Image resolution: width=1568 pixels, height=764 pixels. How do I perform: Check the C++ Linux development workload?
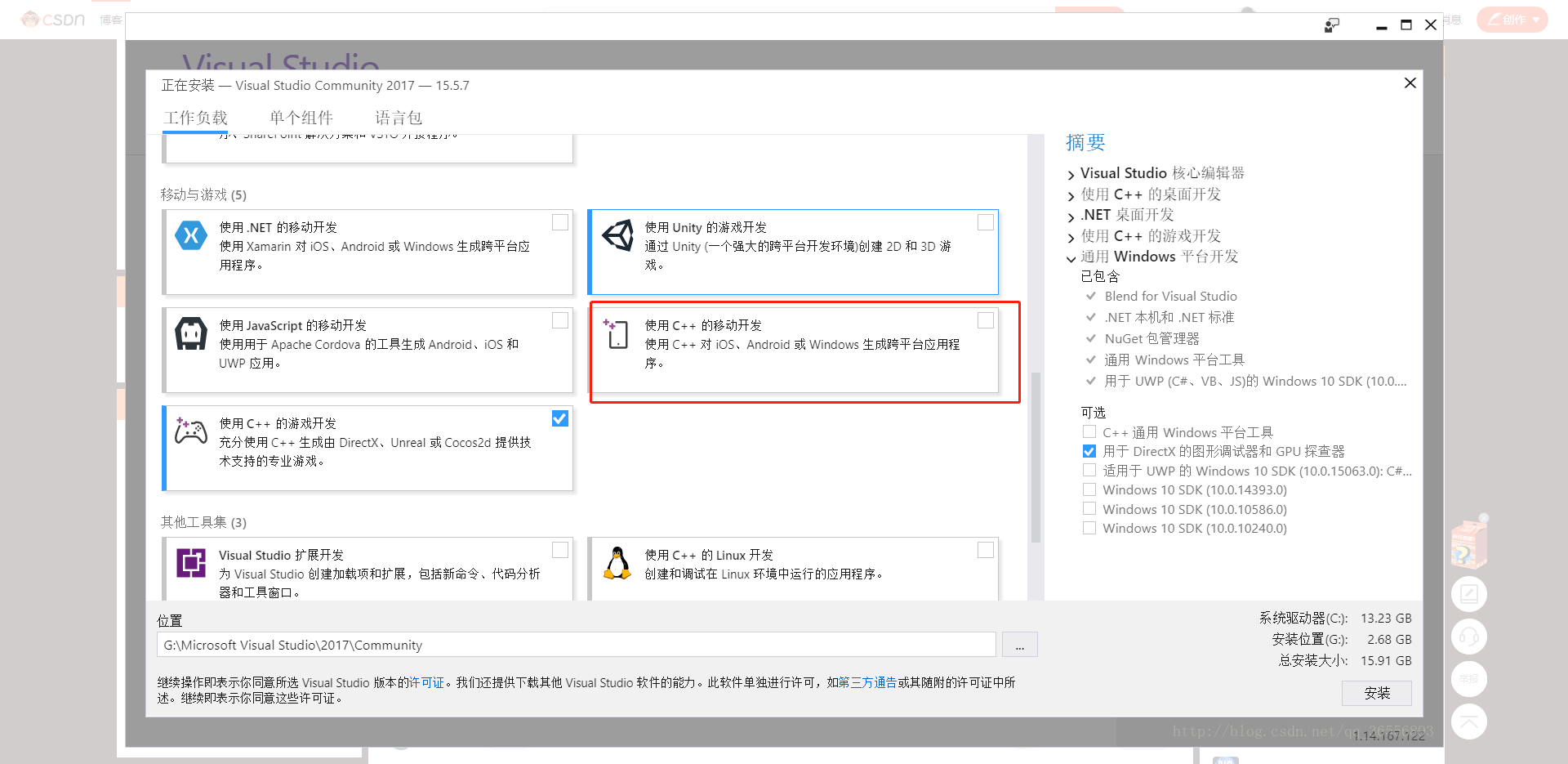coord(986,550)
